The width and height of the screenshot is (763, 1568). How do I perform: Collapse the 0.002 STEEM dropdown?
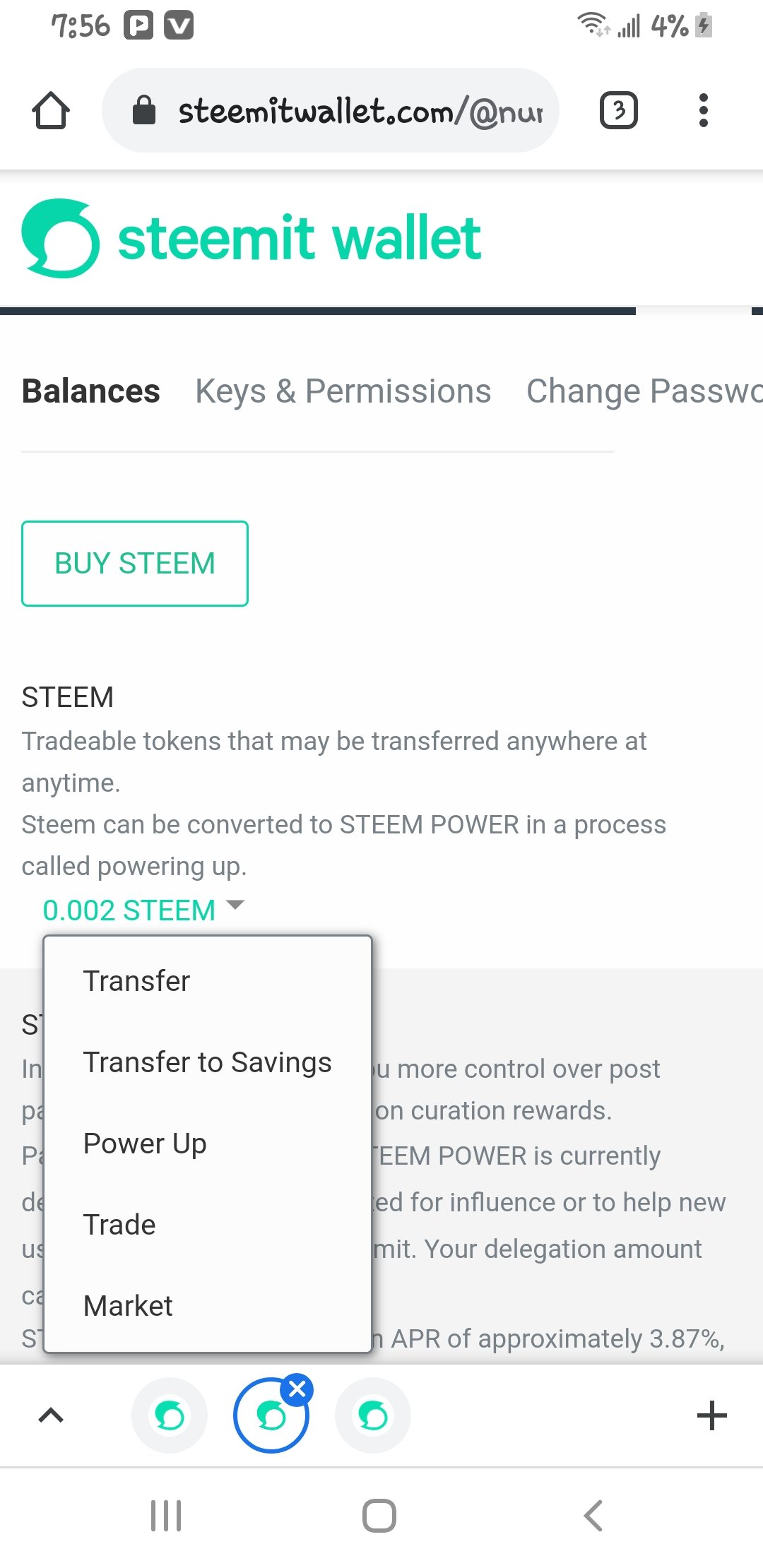pyautogui.click(x=143, y=910)
